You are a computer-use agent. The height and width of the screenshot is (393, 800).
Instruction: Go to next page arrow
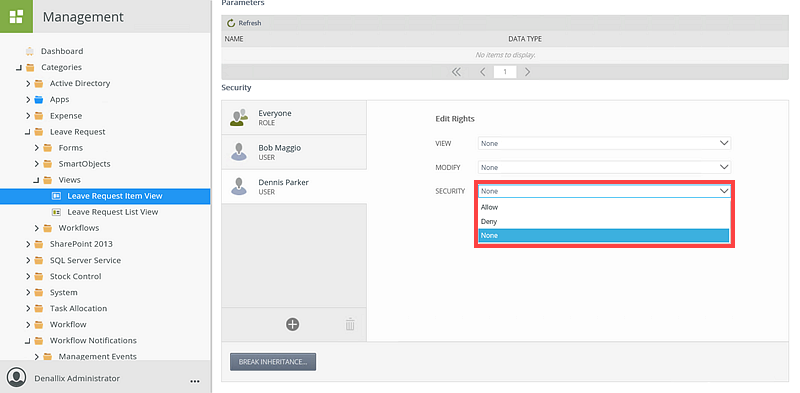point(528,72)
